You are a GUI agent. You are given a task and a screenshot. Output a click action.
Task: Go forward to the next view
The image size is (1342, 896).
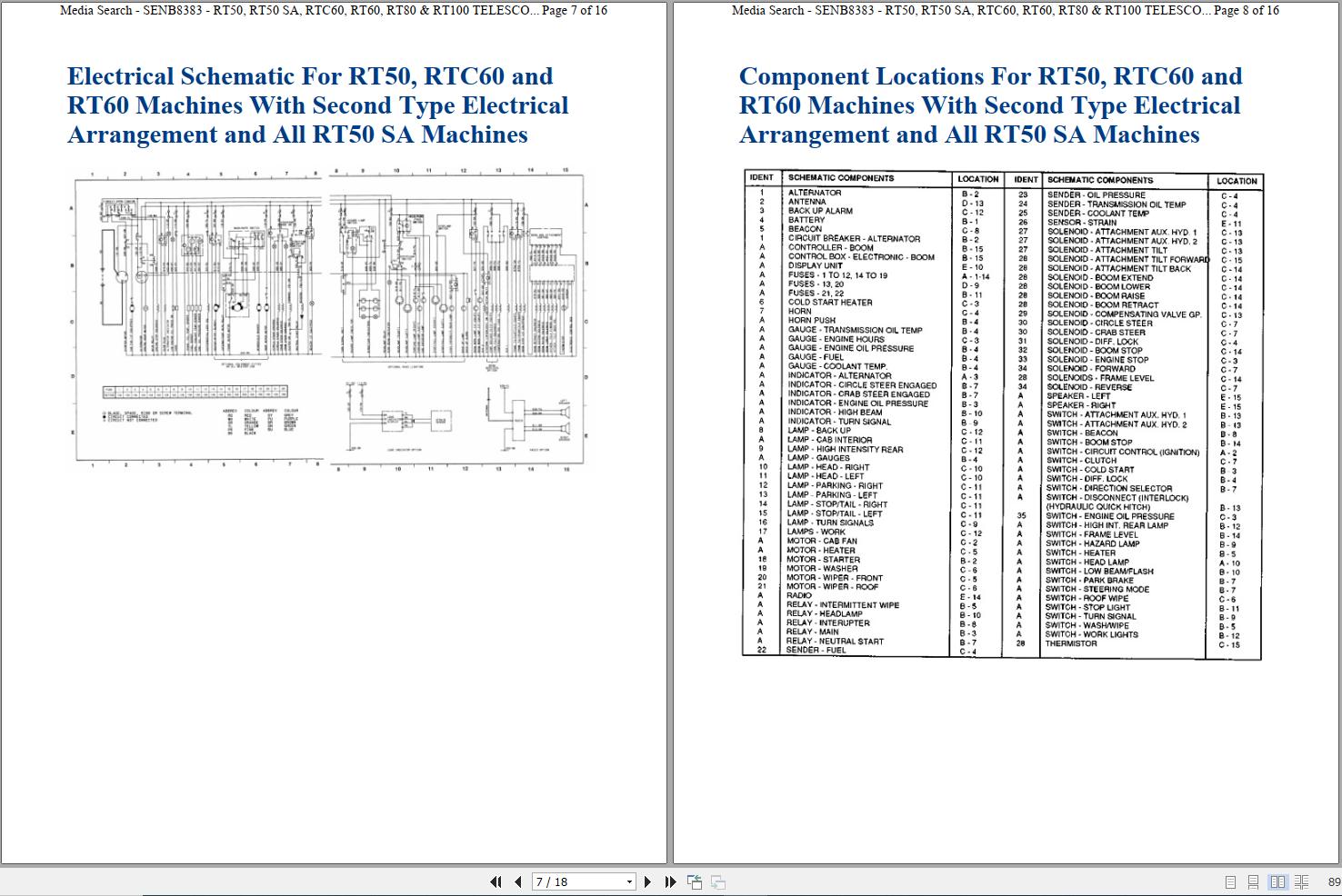717,881
